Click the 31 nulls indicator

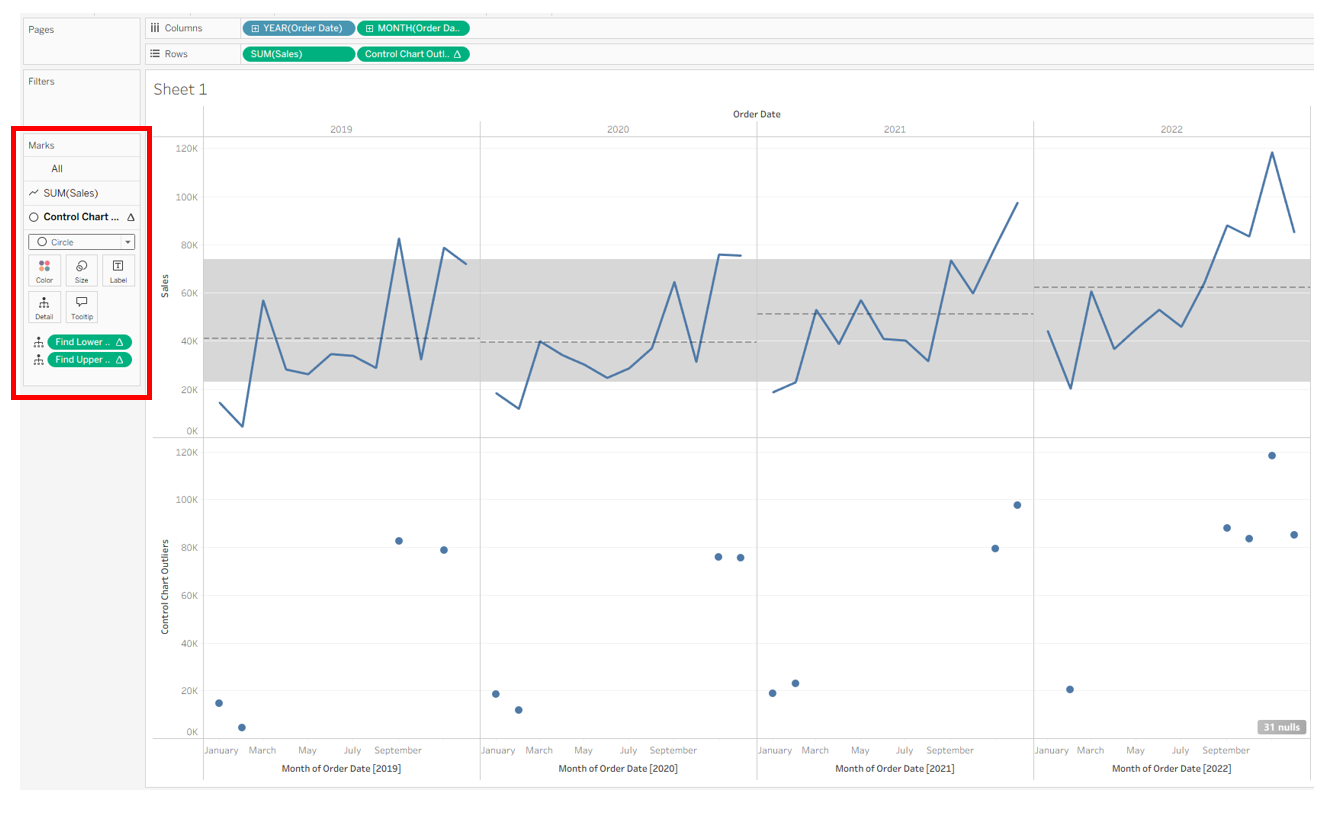click(x=1282, y=727)
